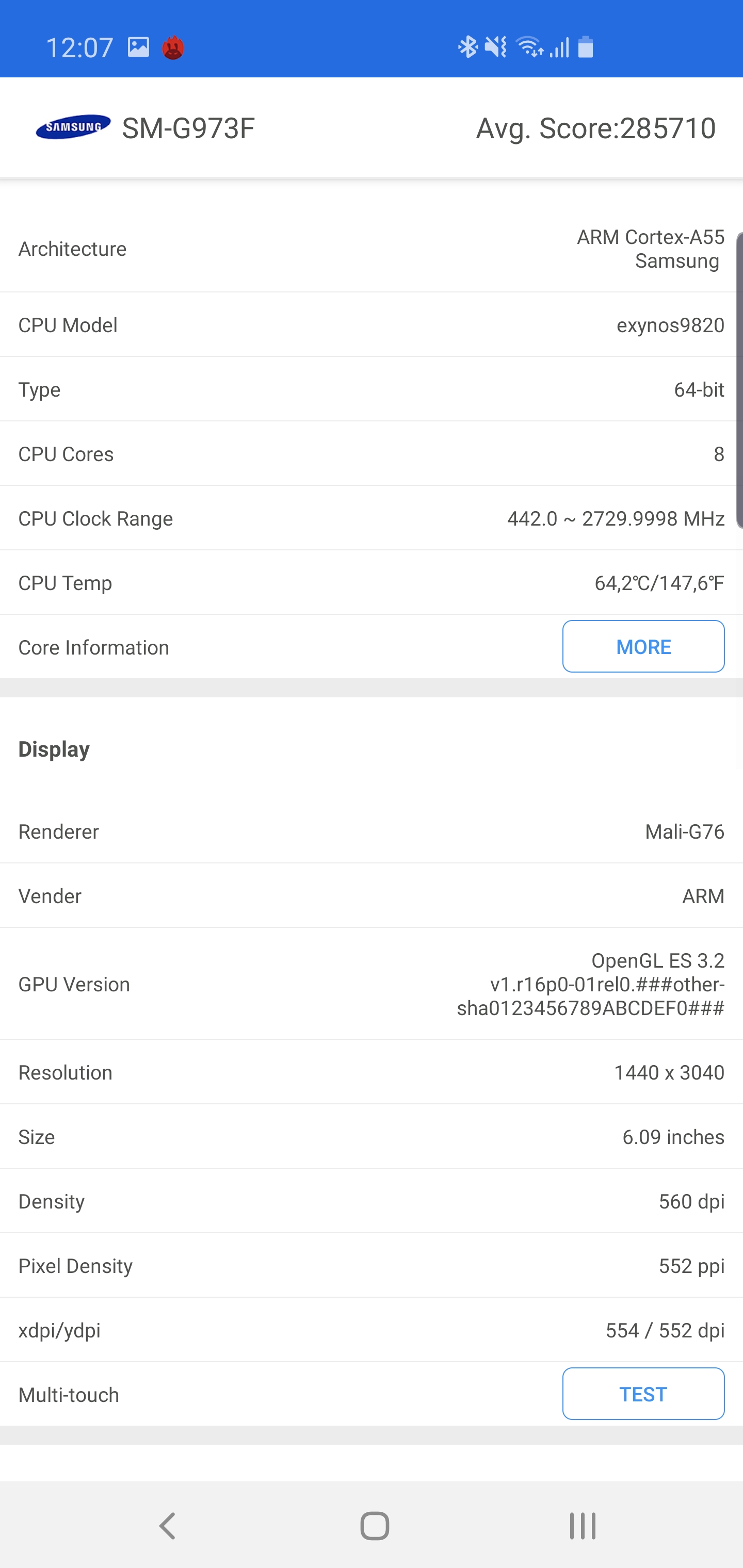This screenshot has width=743, height=1568.
Task: Tap the Resolution 1440 x 3040 row
Action: pyautogui.click(x=372, y=1072)
